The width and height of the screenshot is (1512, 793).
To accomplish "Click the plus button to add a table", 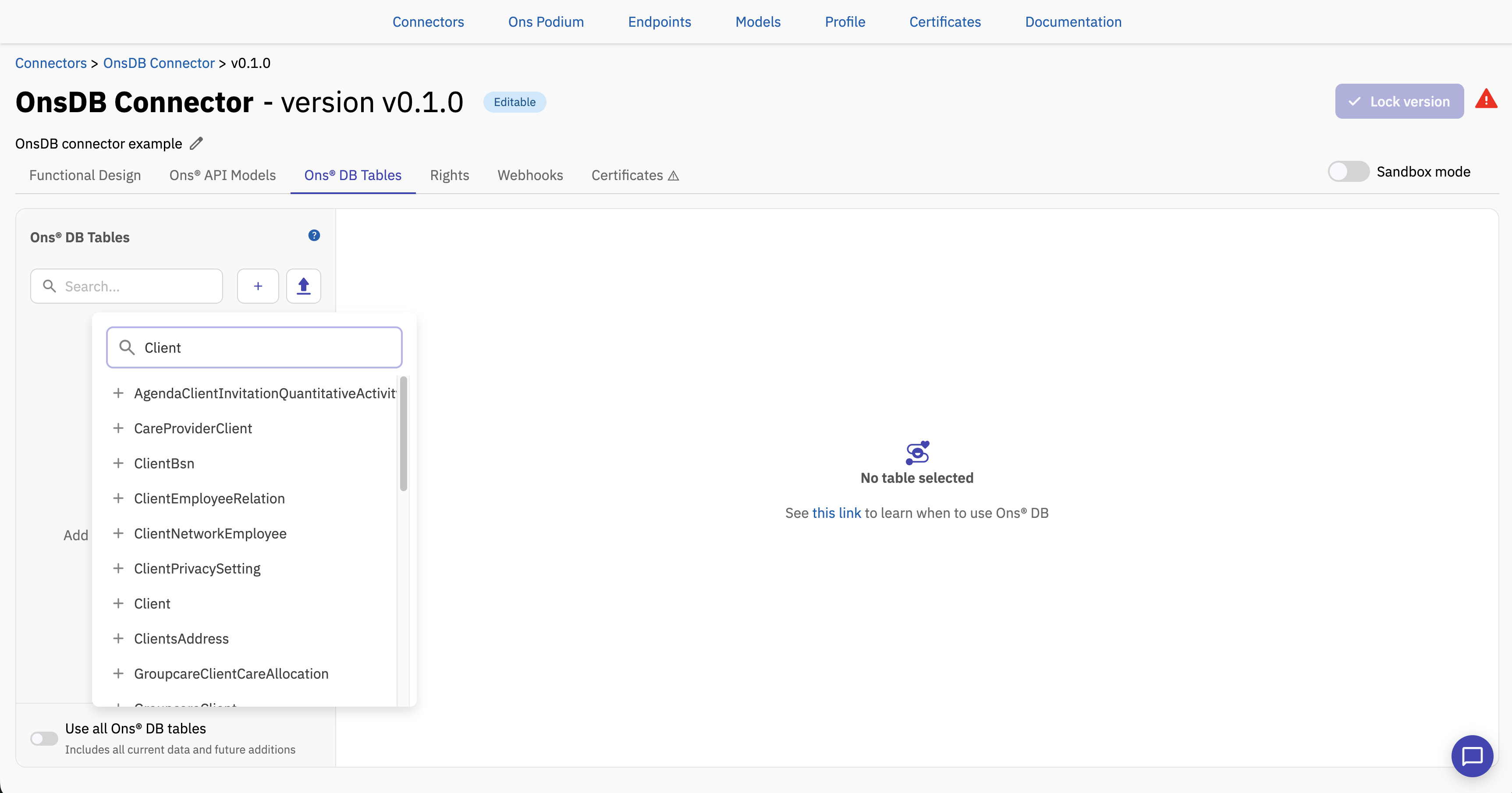I will (x=258, y=286).
